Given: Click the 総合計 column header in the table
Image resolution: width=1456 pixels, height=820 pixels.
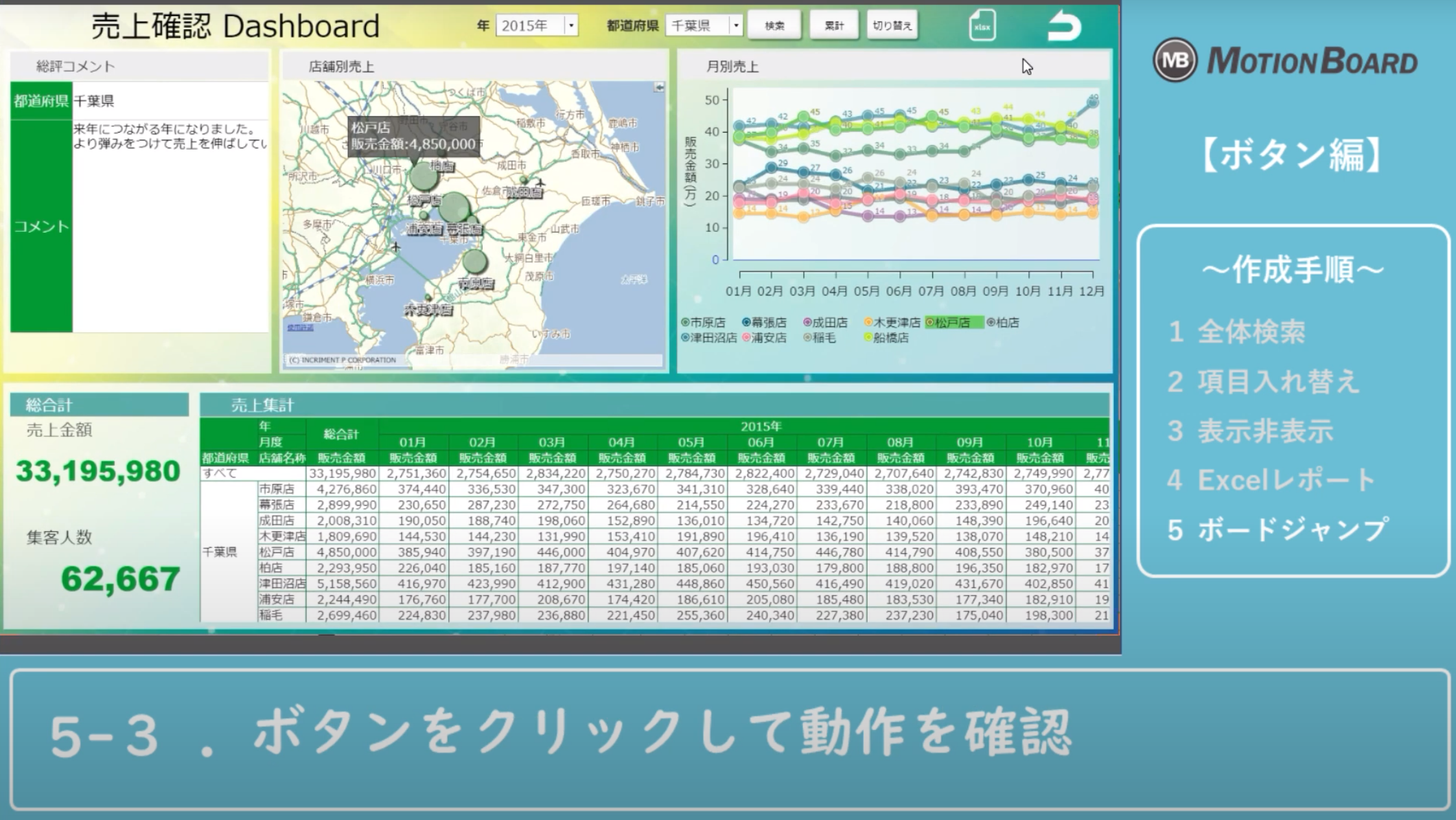Looking at the screenshot, I should click(341, 435).
